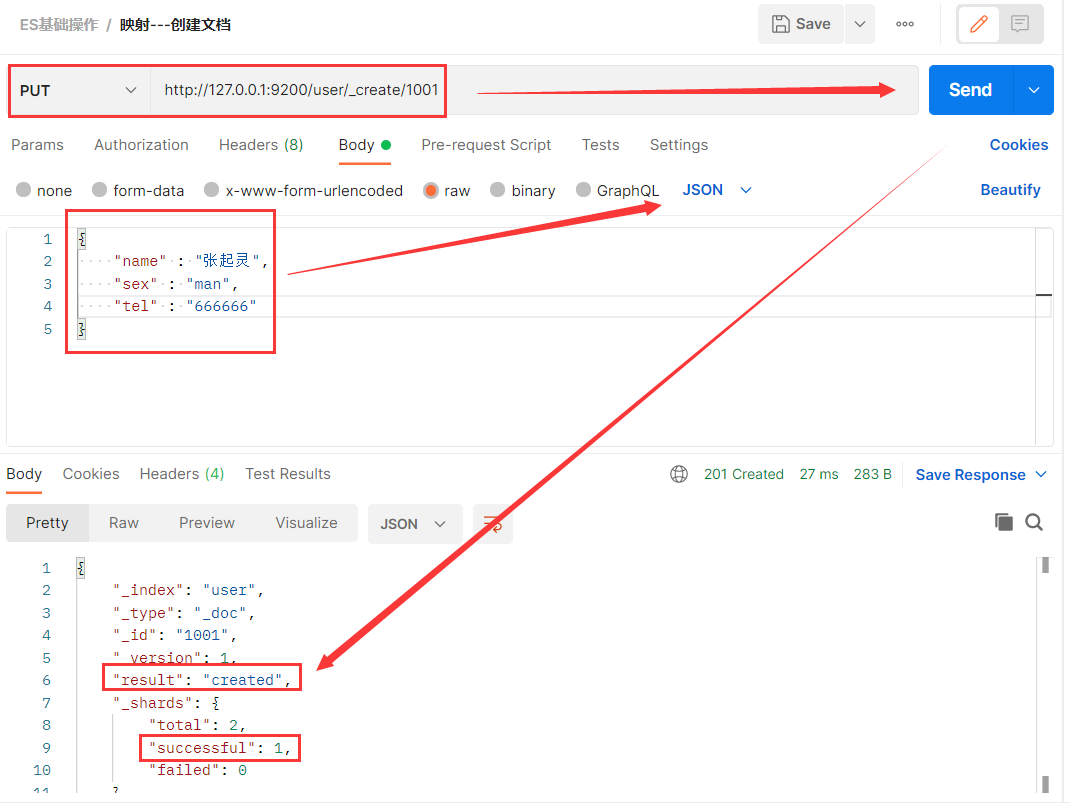The width and height of the screenshot is (1070, 803).
Task: Select the binary body type
Action: tap(523, 190)
